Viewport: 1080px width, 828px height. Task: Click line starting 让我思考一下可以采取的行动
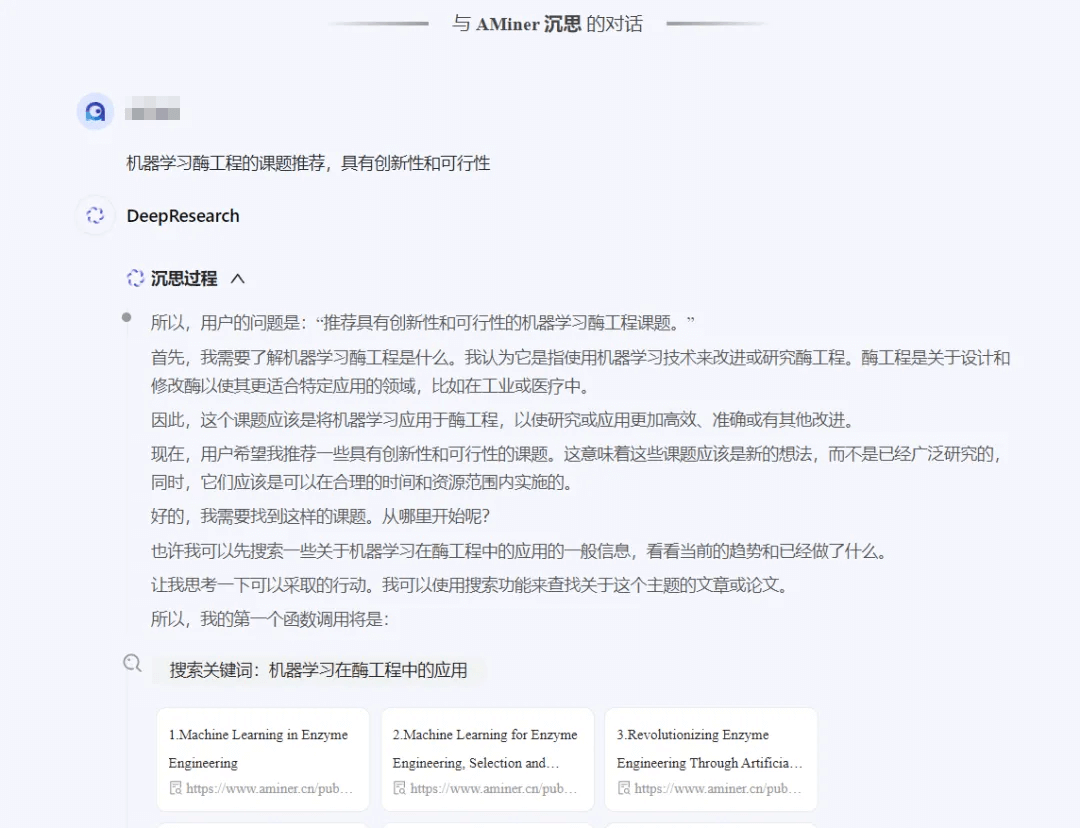[470, 586]
